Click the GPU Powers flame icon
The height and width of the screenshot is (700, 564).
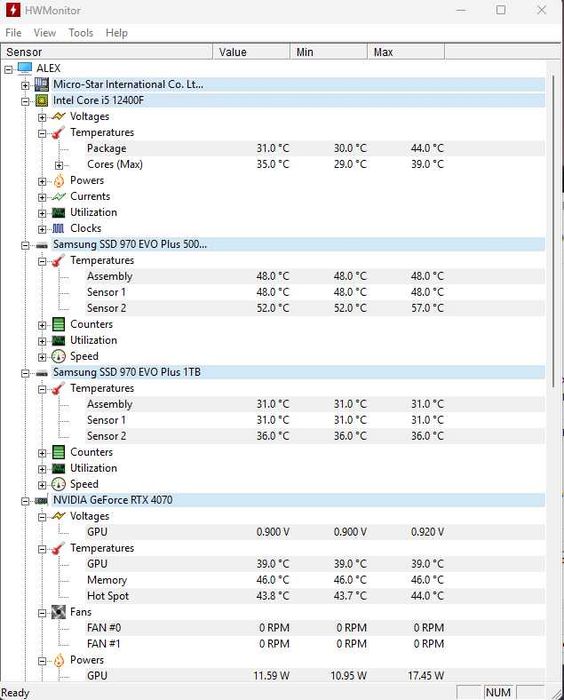coord(59,660)
